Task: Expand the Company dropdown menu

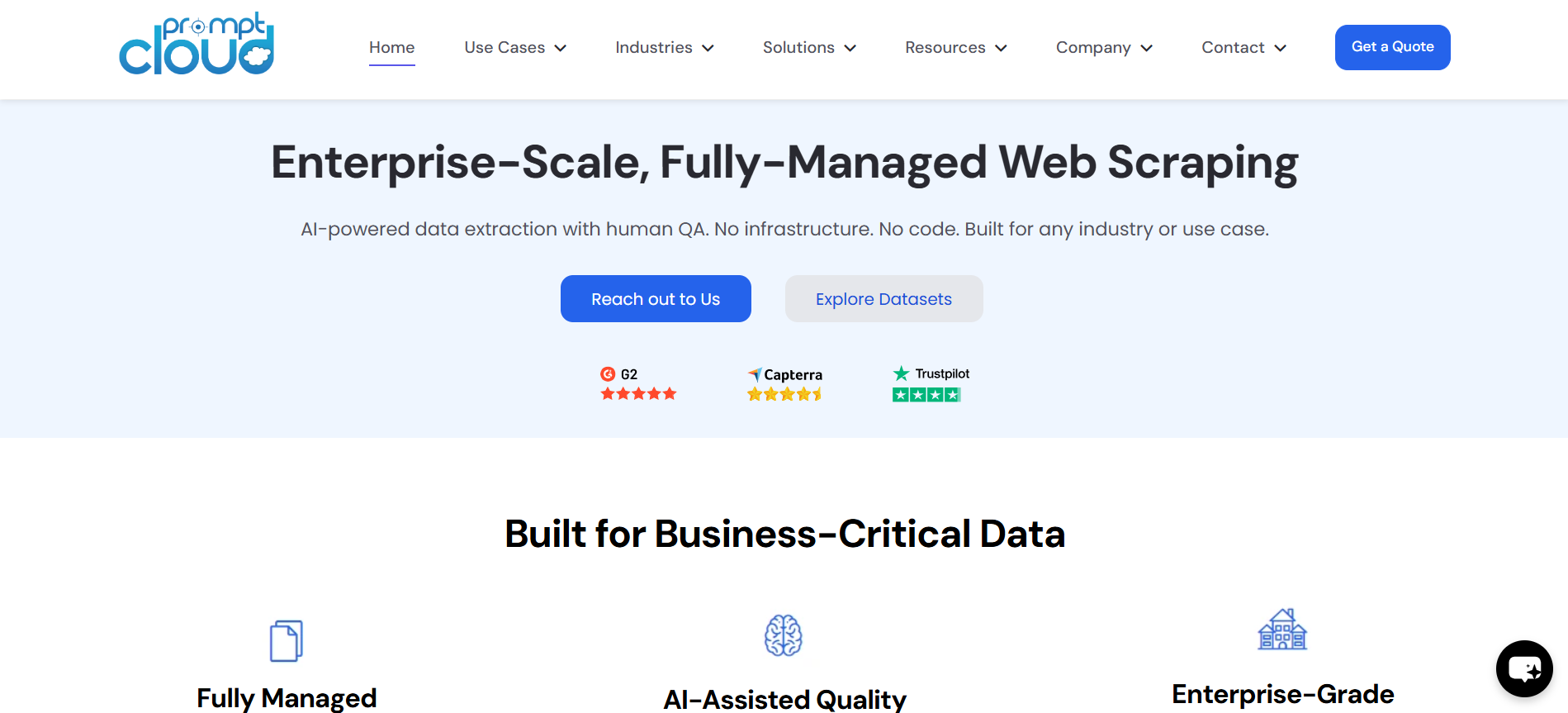Action: click(1104, 48)
